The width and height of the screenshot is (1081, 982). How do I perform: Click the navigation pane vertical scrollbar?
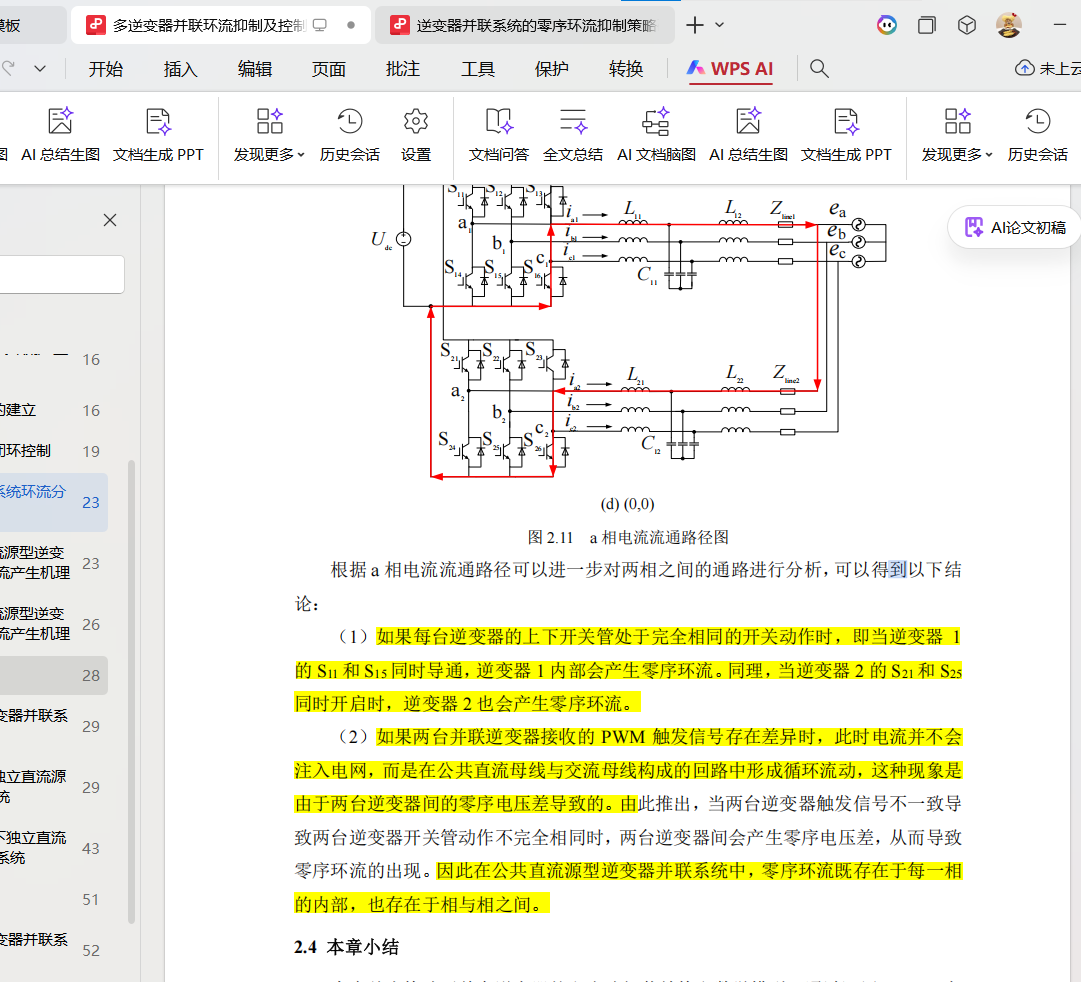[x=130, y=690]
